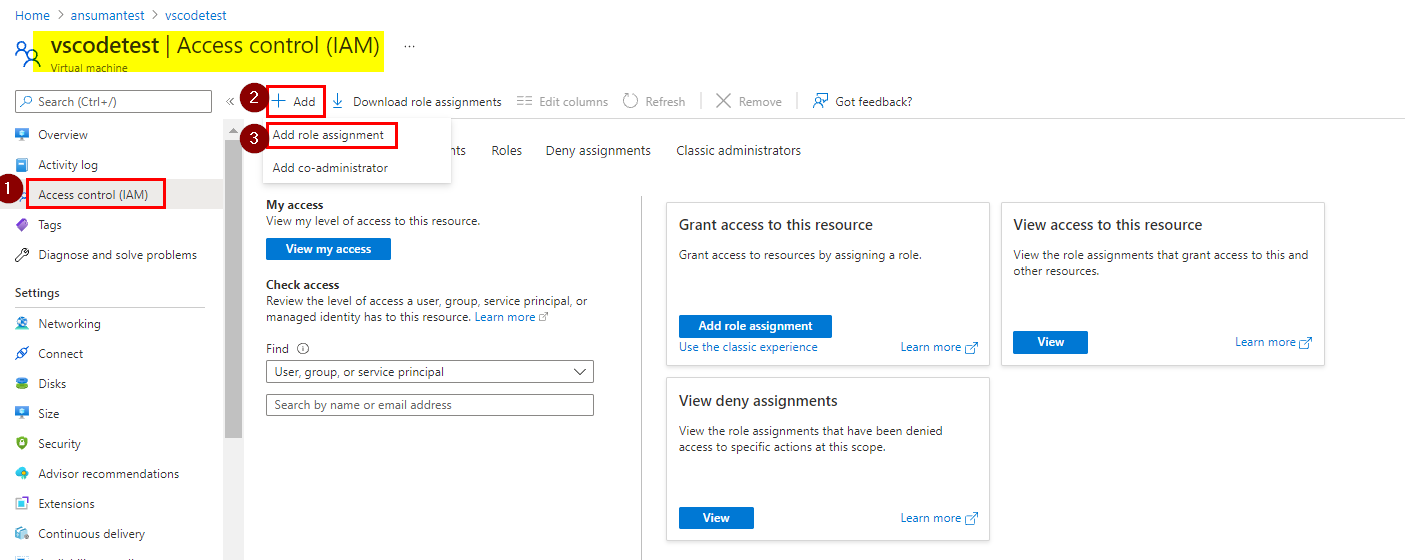Click the Search by name or email field

[430, 405]
